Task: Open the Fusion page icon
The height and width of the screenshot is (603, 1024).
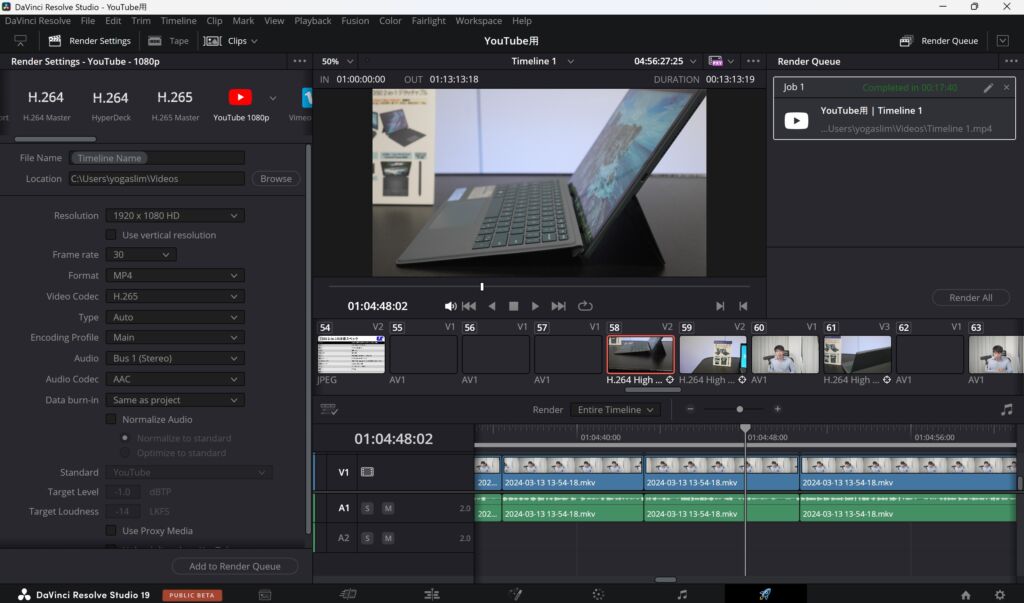Action: [515, 594]
